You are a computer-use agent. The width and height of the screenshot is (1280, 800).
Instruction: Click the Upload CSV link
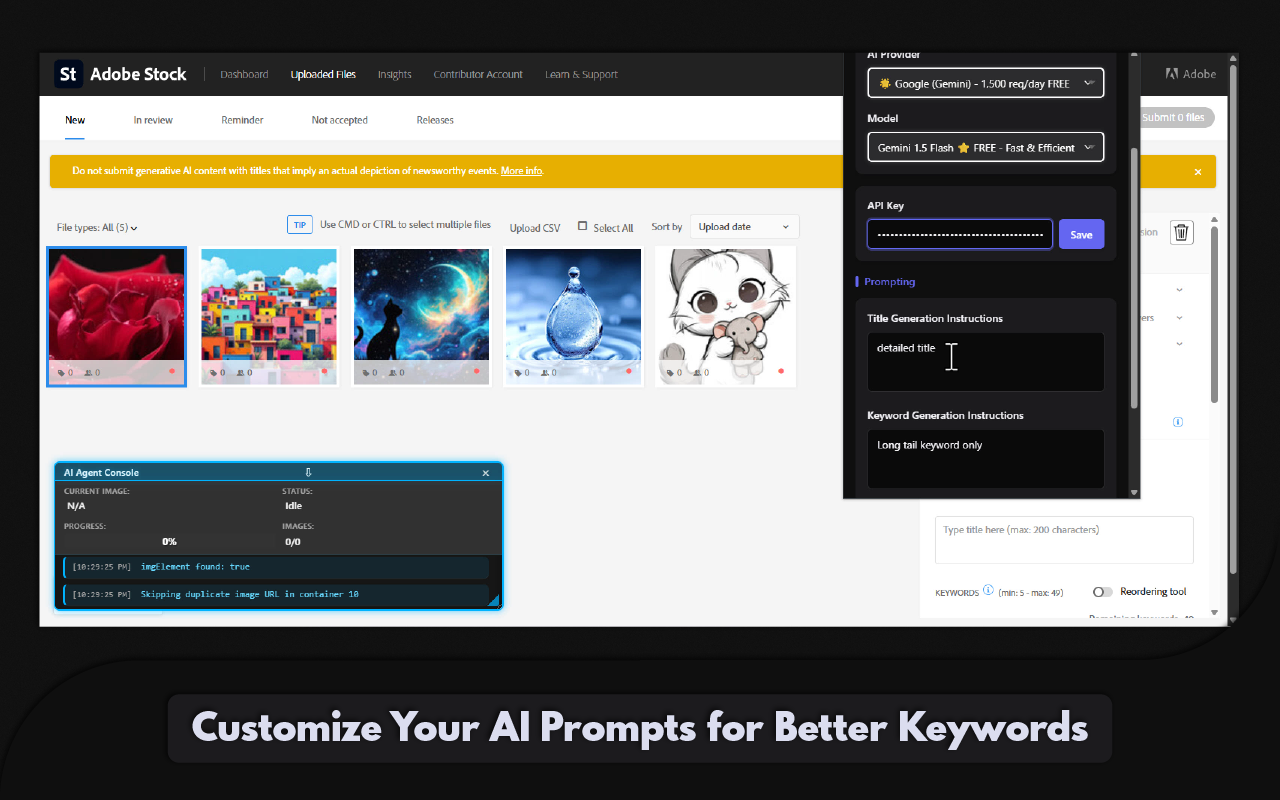pyautogui.click(x=535, y=228)
